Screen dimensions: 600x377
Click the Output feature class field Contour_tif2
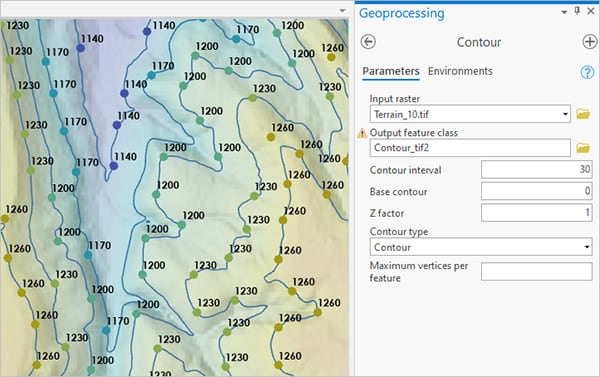(x=470, y=148)
